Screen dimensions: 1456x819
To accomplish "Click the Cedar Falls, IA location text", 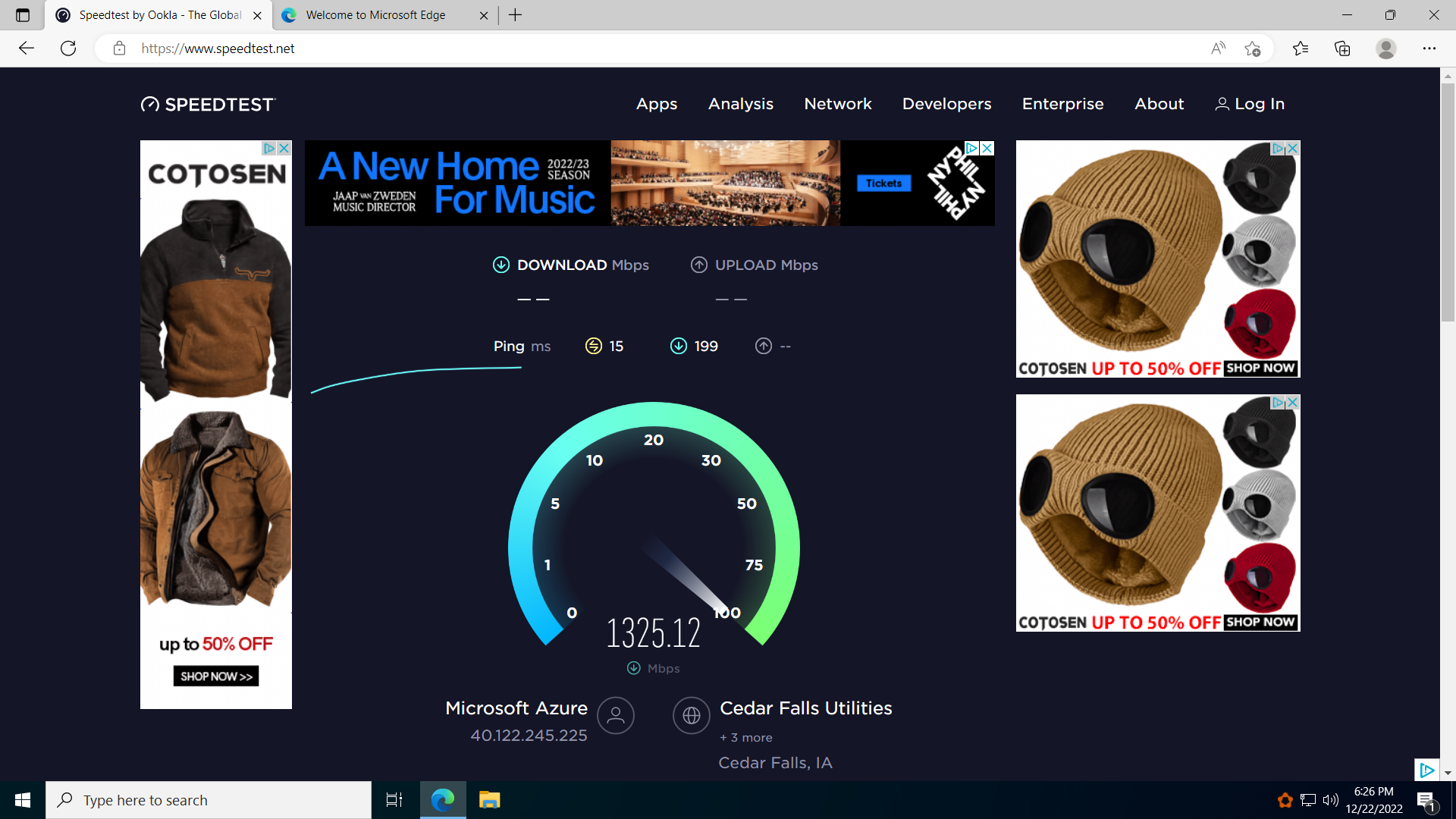I will (x=775, y=763).
